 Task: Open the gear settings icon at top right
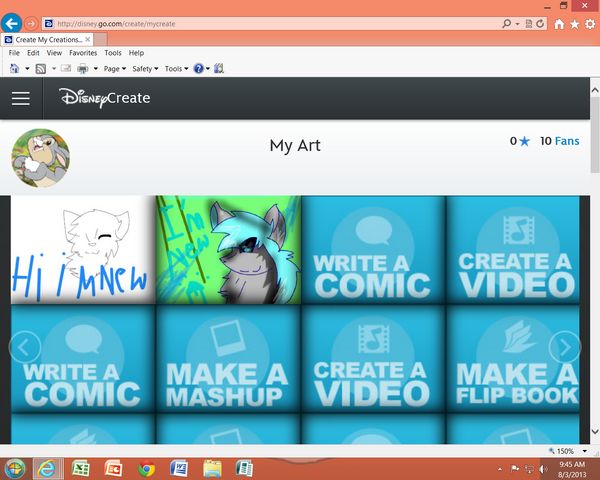pyautogui.click(x=590, y=24)
